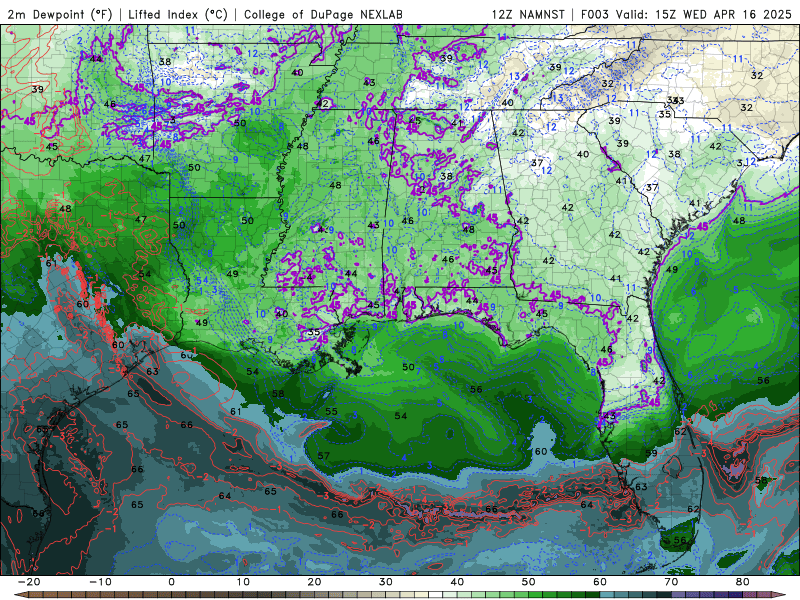This screenshot has height=600, width=800.
Task: Click the "50" label below the color bar
Action: point(529,582)
